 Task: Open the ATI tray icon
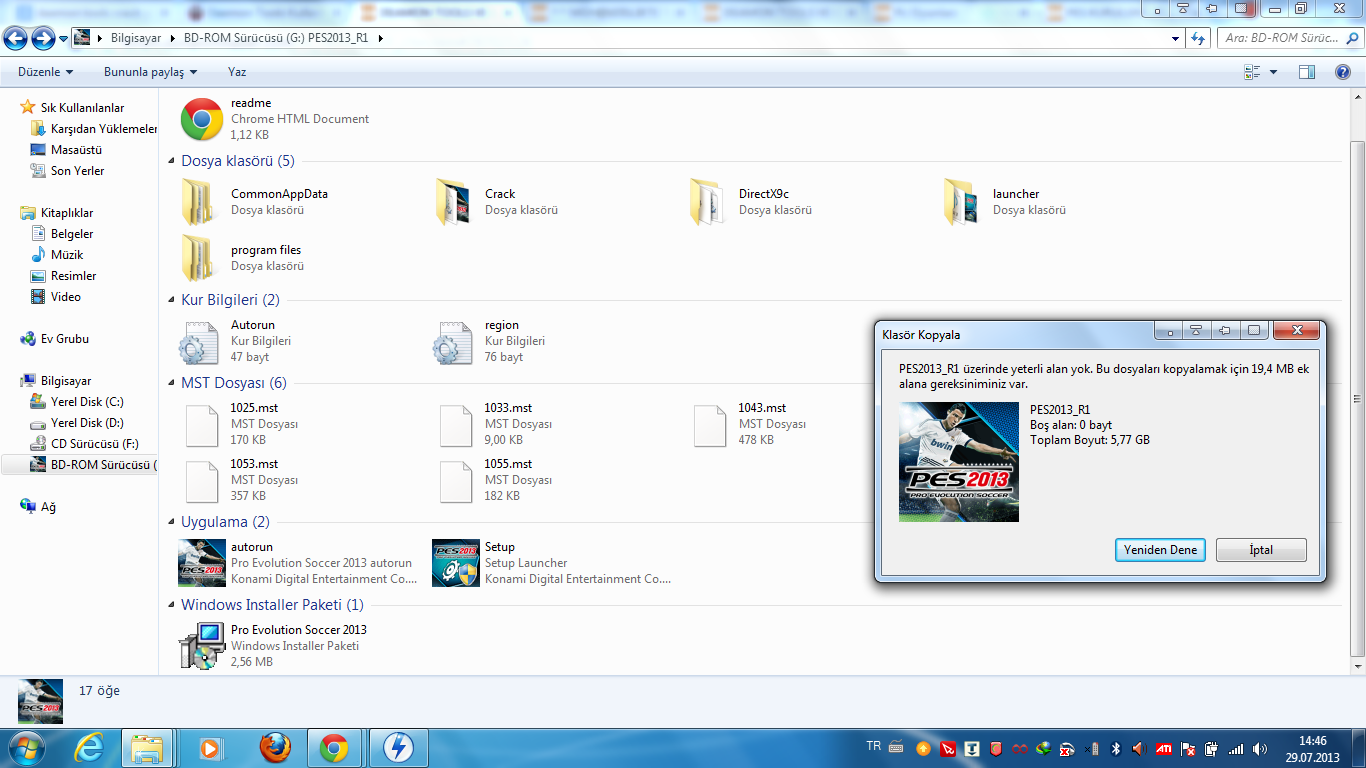click(x=1163, y=748)
